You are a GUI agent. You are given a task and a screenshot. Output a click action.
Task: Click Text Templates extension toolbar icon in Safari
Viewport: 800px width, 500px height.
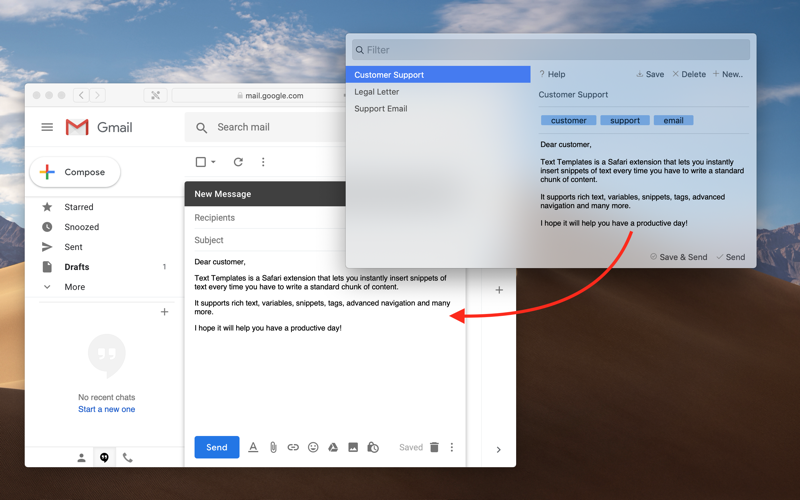(156, 95)
